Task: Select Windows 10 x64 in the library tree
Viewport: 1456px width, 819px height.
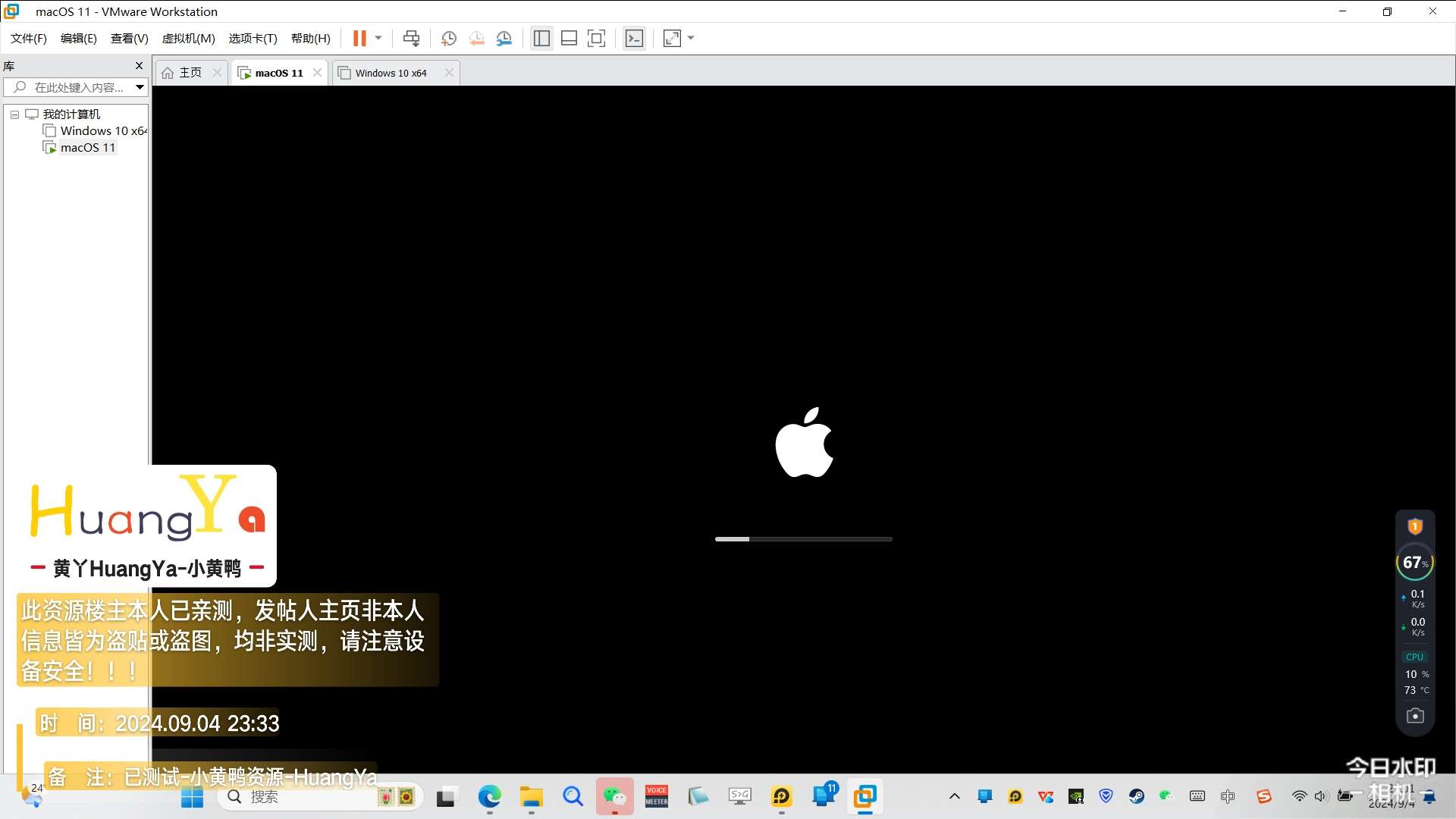Action: [x=104, y=131]
